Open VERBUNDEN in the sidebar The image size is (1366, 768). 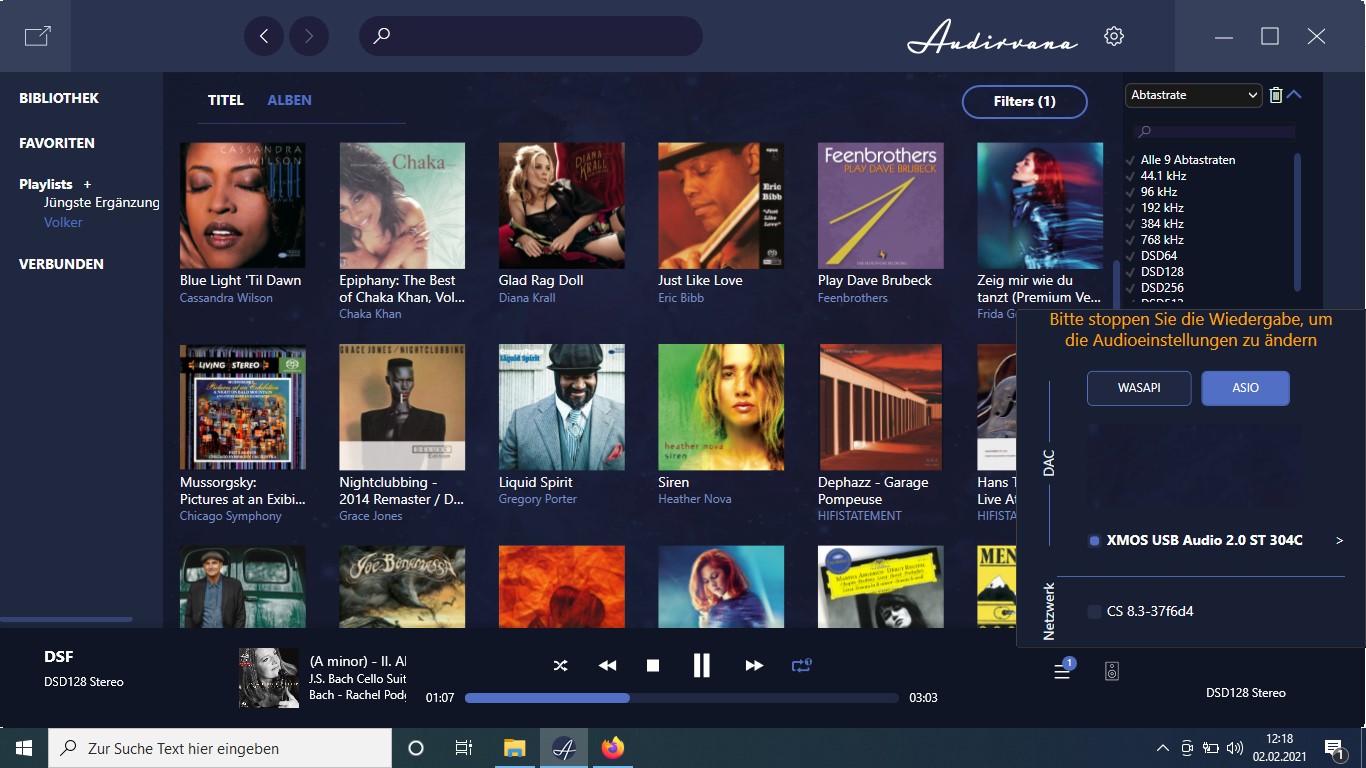click(61, 264)
